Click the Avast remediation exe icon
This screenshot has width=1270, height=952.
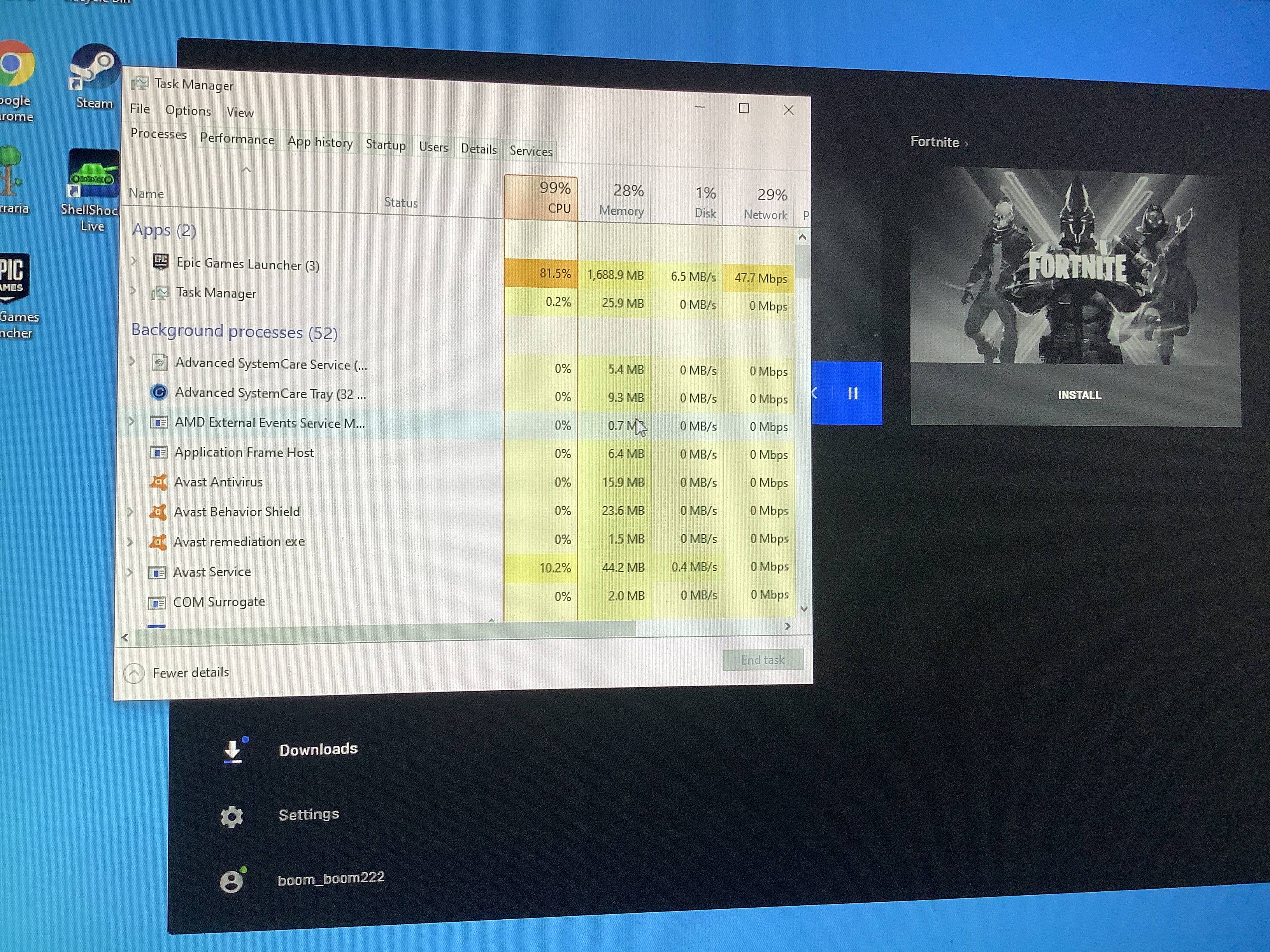click(x=157, y=541)
